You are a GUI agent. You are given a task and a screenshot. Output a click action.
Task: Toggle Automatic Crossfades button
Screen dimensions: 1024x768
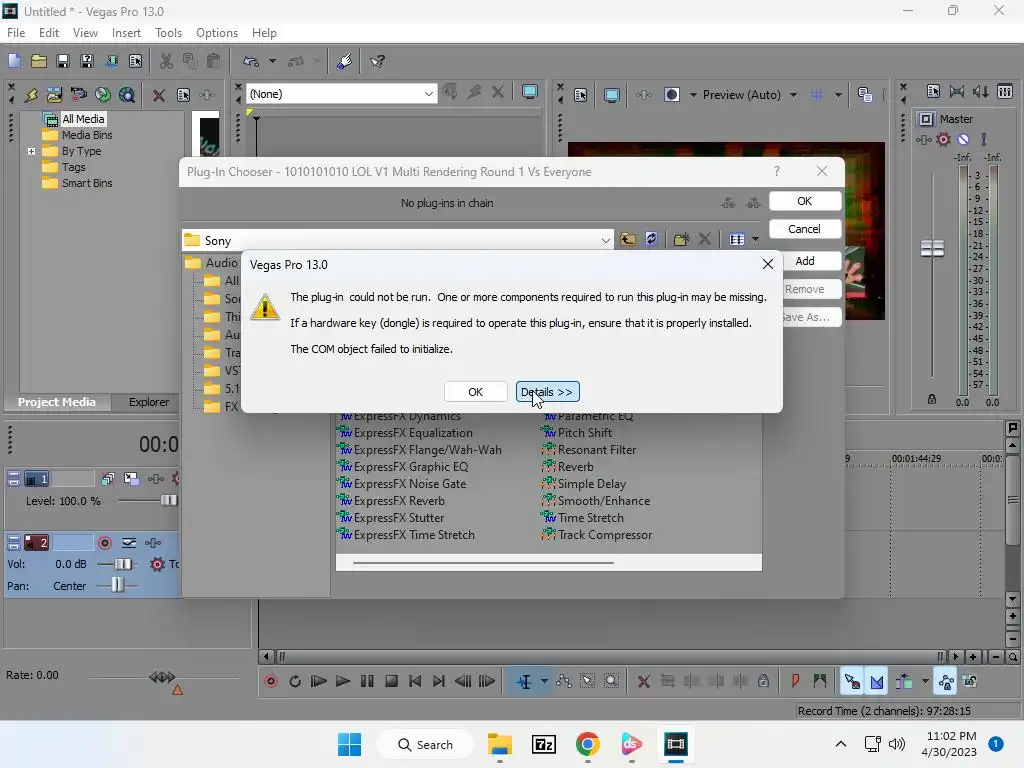[x=876, y=682]
